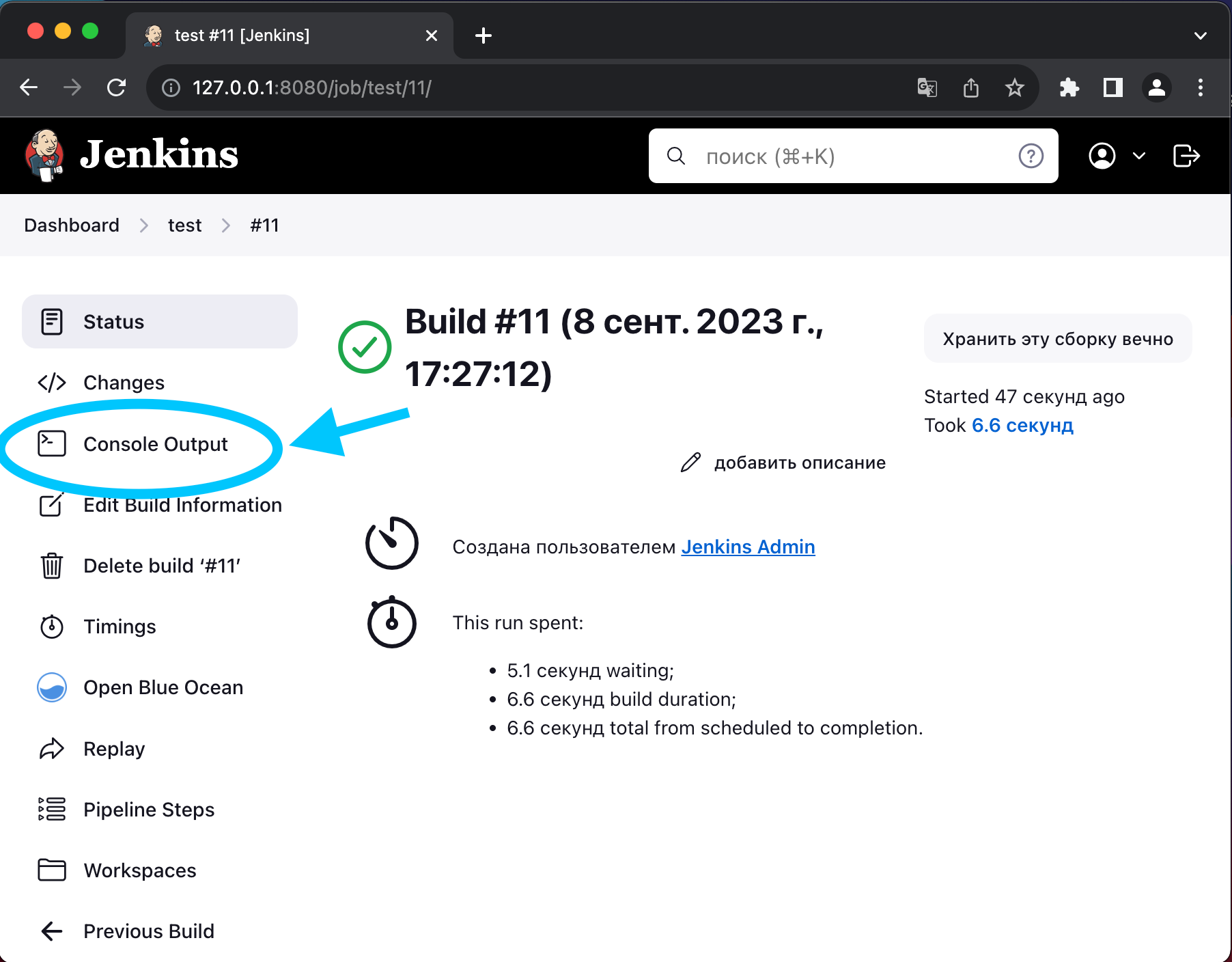Image resolution: width=1232 pixels, height=962 pixels.
Task: Click the Jenkins logo in the header
Action: pos(131,155)
